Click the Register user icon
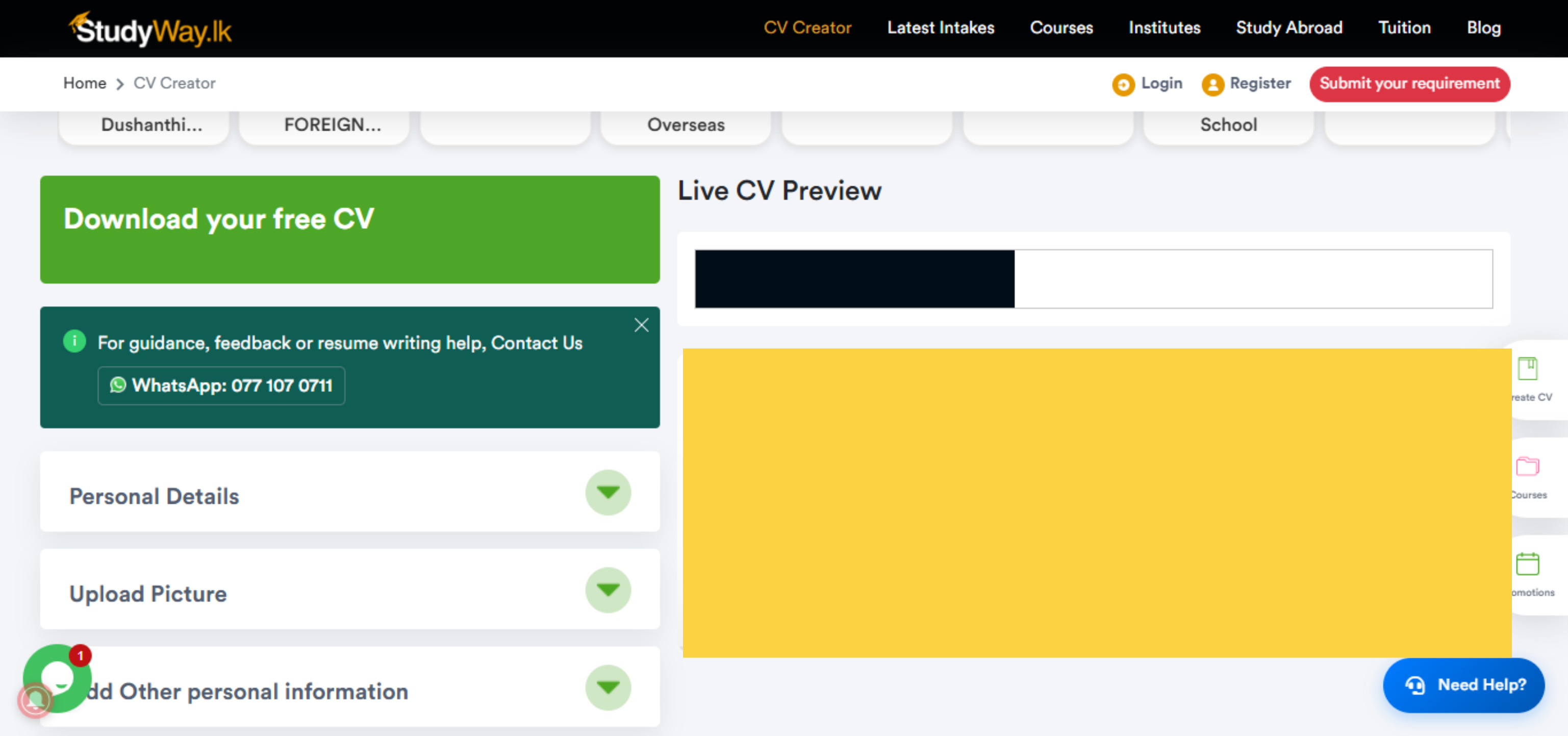Viewport: 1568px width, 736px height. (1212, 84)
